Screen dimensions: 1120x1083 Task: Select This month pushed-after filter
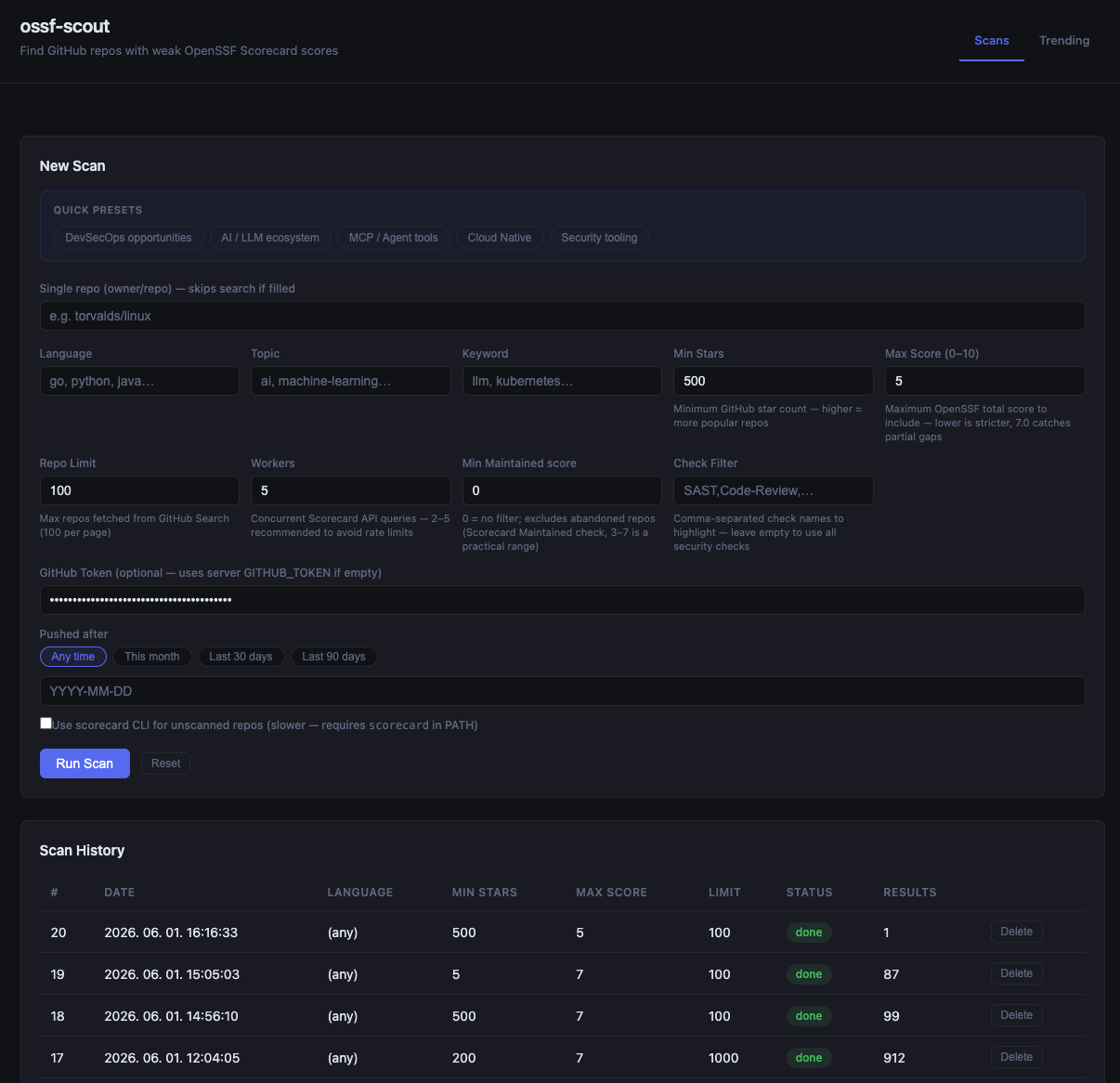(x=152, y=657)
